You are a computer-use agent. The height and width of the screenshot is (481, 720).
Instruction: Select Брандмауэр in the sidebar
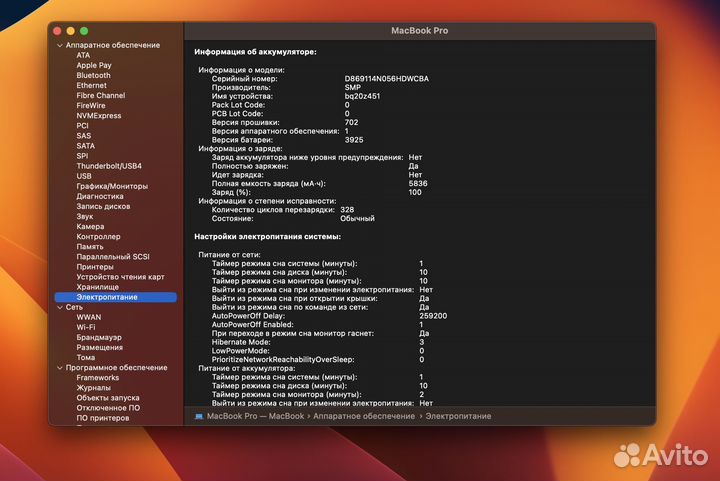(x=99, y=337)
